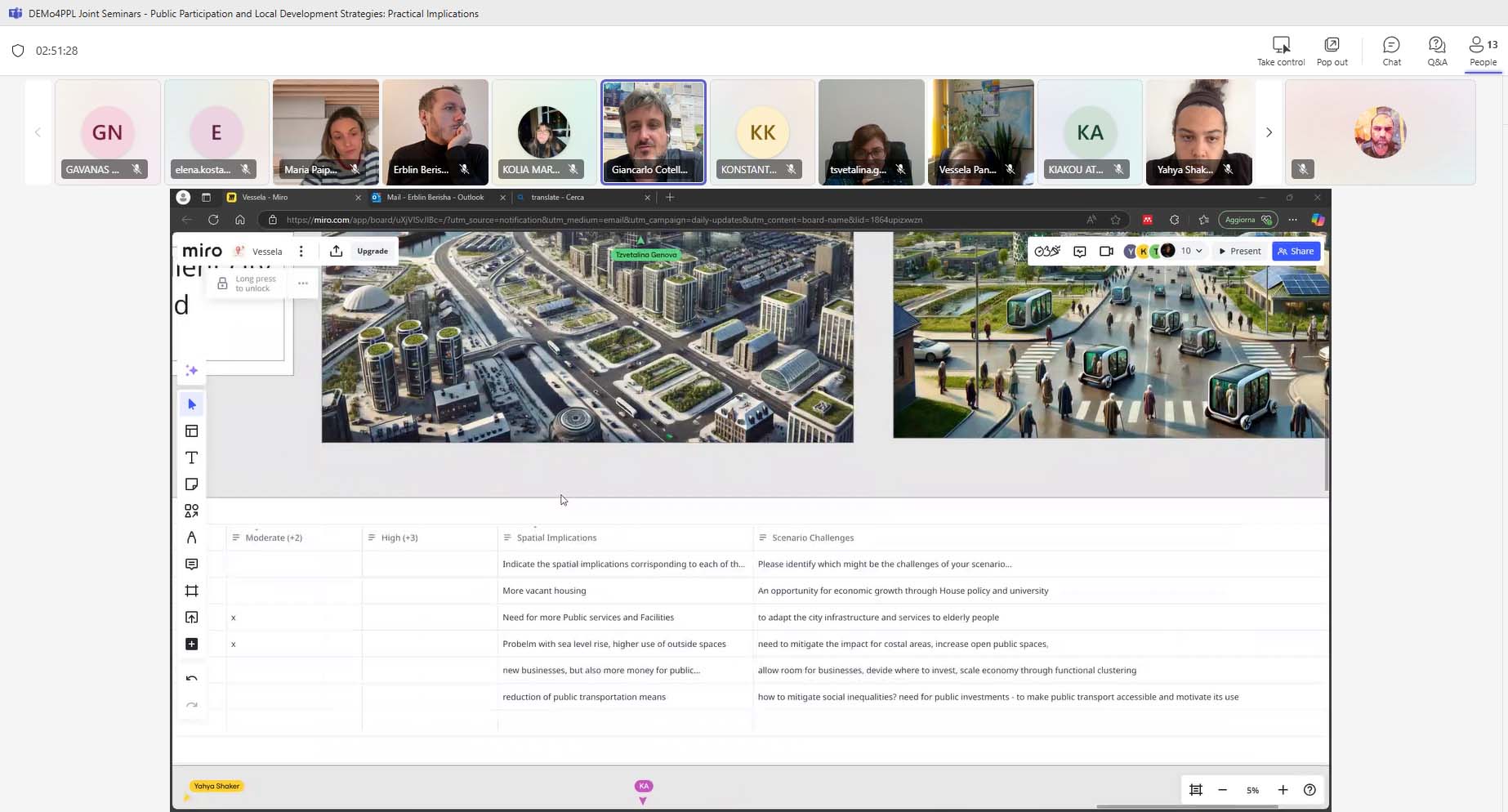This screenshot has height=812, width=1508.
Task: Select the comment tool in Miro
Action: pyautogui.click(x=192, y=564)
